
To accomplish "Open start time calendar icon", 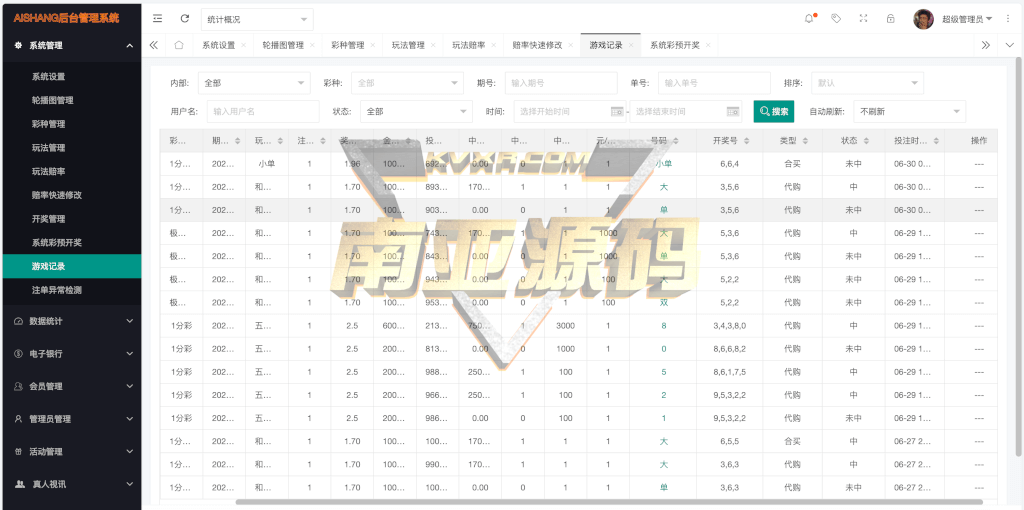I will coord(617,111).
